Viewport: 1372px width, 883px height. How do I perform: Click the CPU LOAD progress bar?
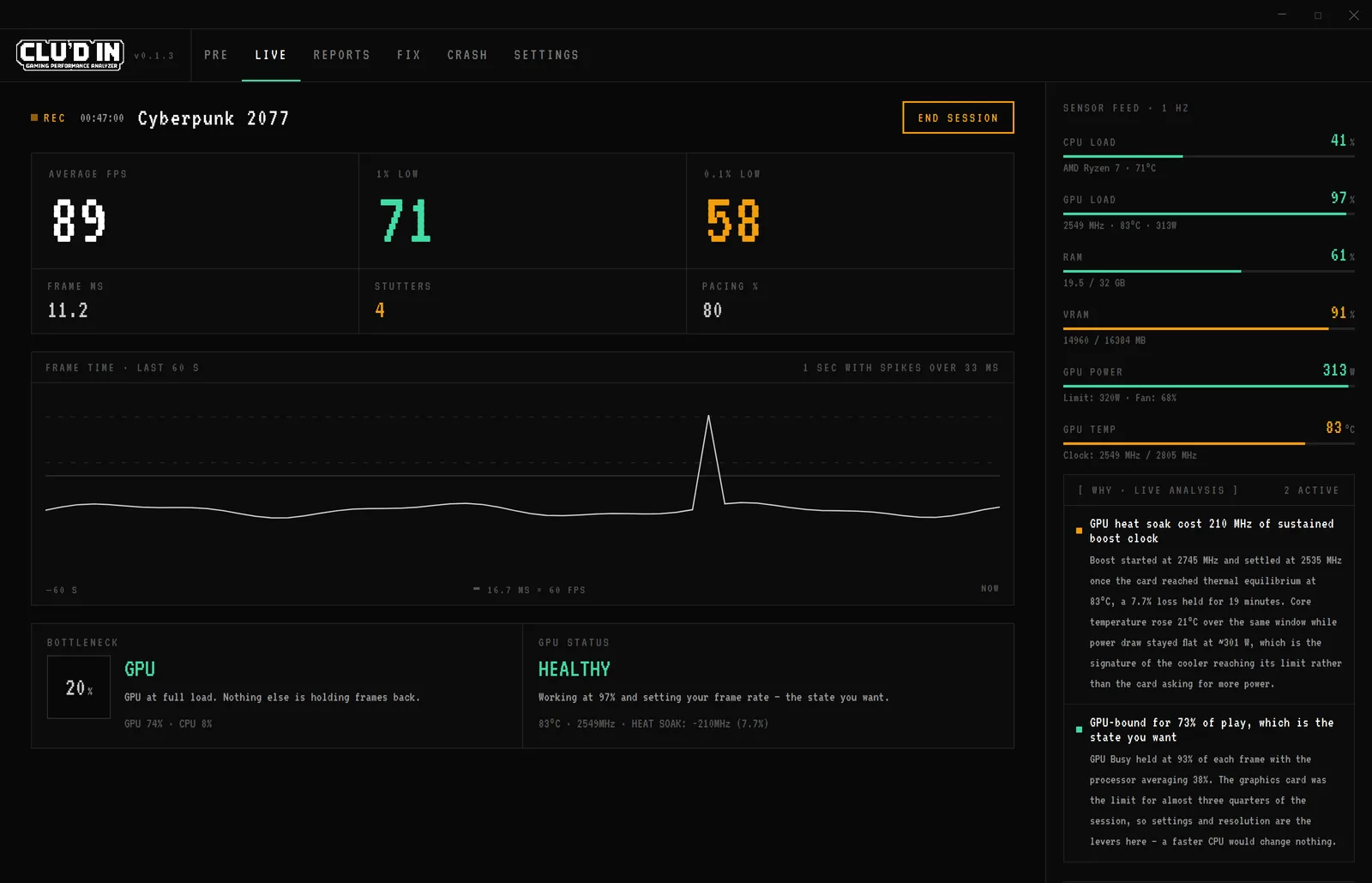1209,156
